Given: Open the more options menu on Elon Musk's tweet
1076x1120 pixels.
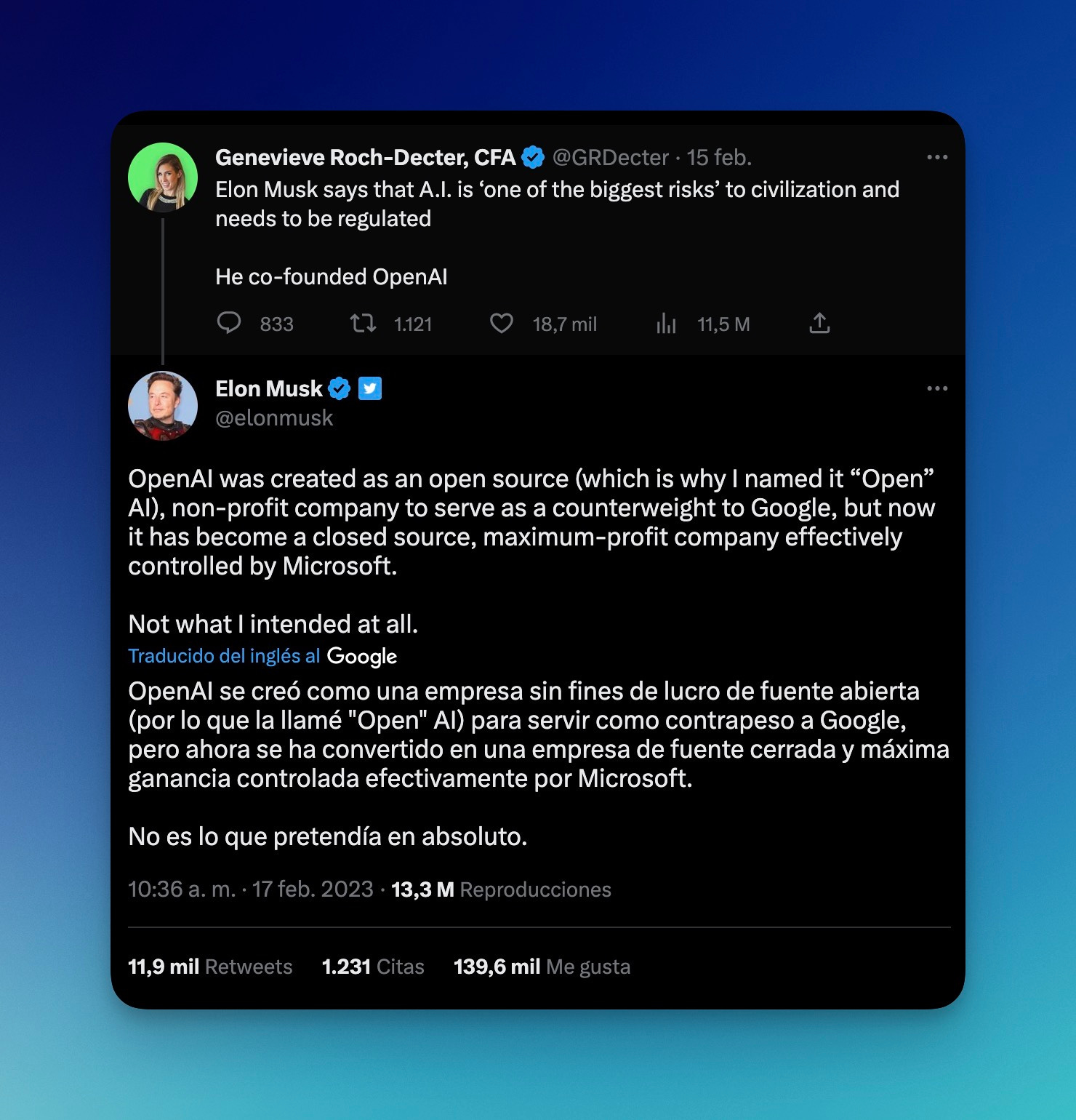Looking at the screenshot, I should 937,388.
